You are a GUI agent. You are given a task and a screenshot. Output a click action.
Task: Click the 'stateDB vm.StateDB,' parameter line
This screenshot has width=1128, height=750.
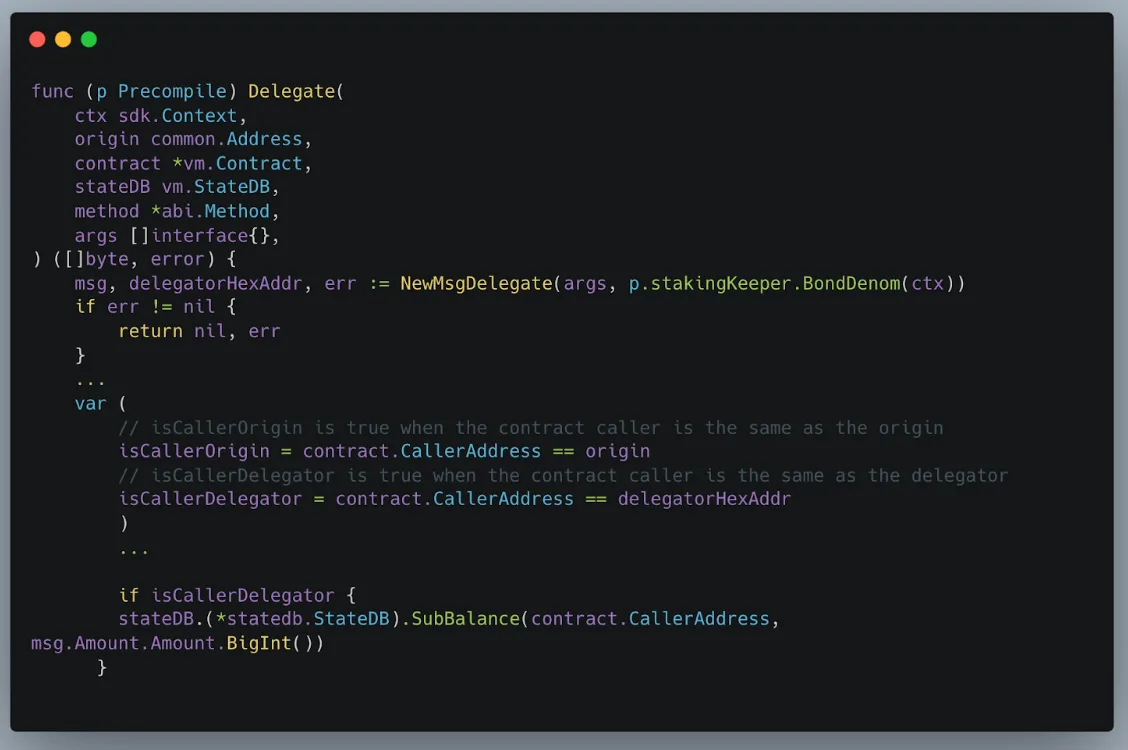coord(177,187)
